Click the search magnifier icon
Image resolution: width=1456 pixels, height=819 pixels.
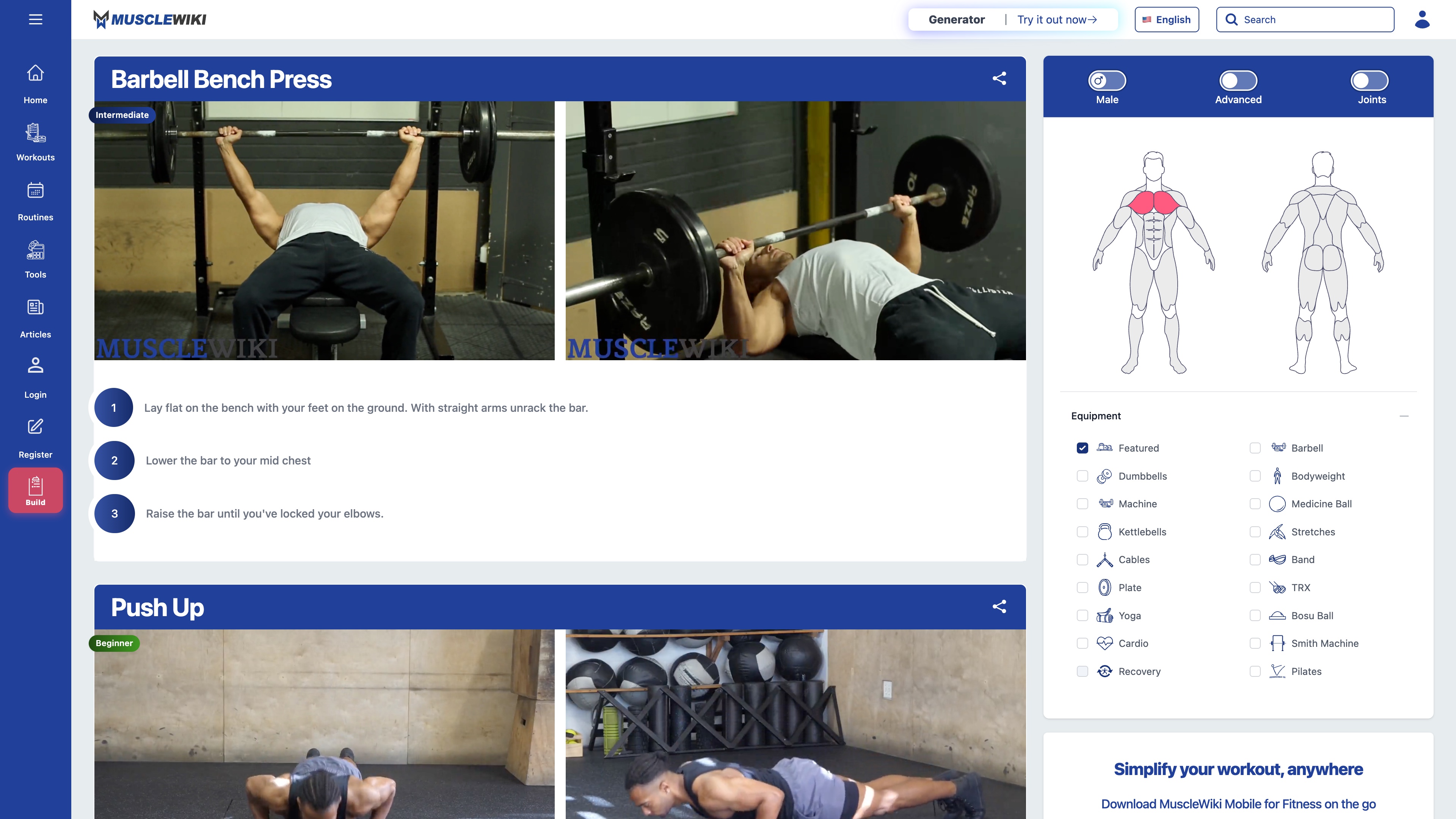click(1232, 20)
